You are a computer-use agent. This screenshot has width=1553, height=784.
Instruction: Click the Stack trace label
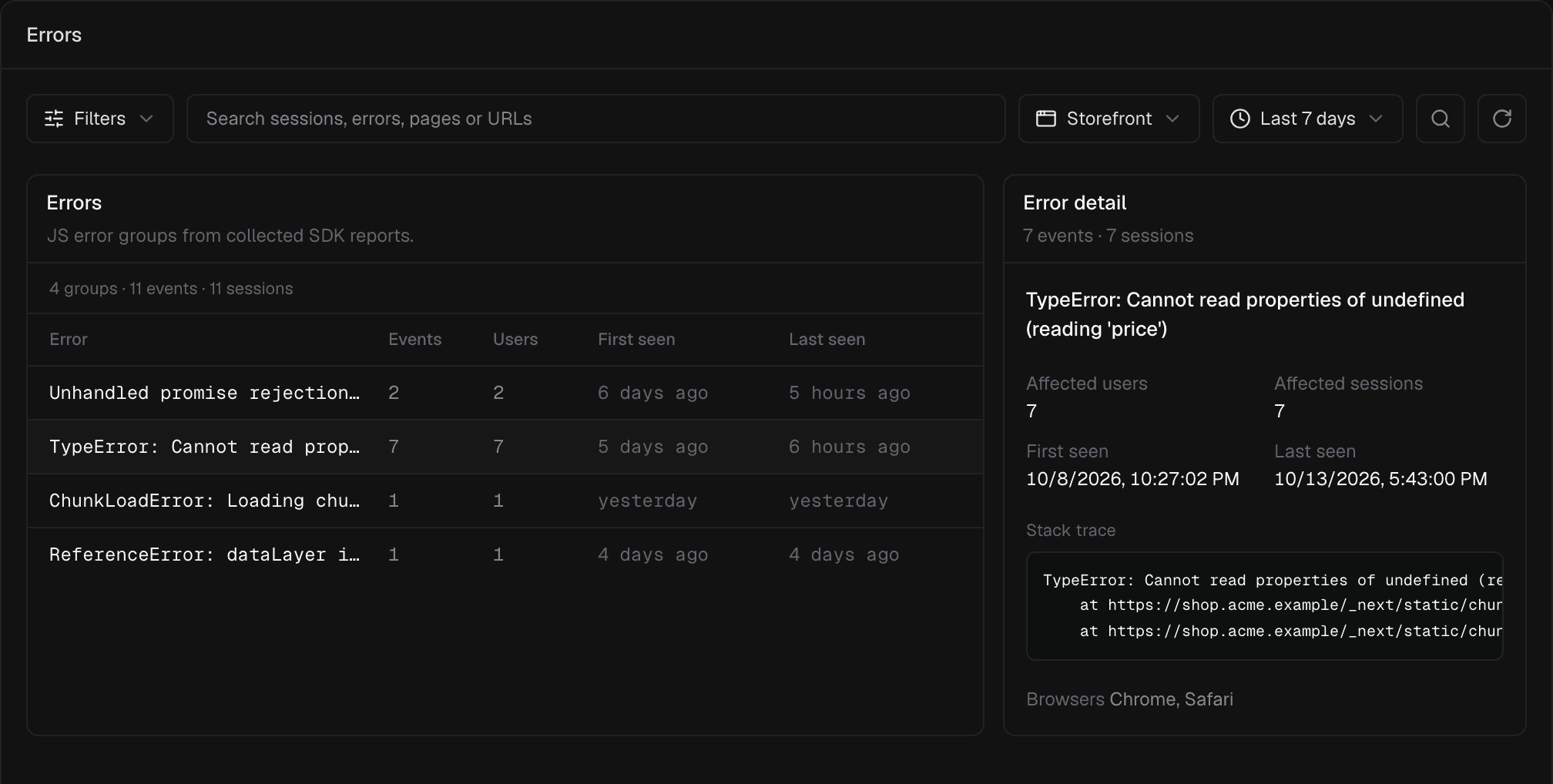click(x=1071, y=531)
